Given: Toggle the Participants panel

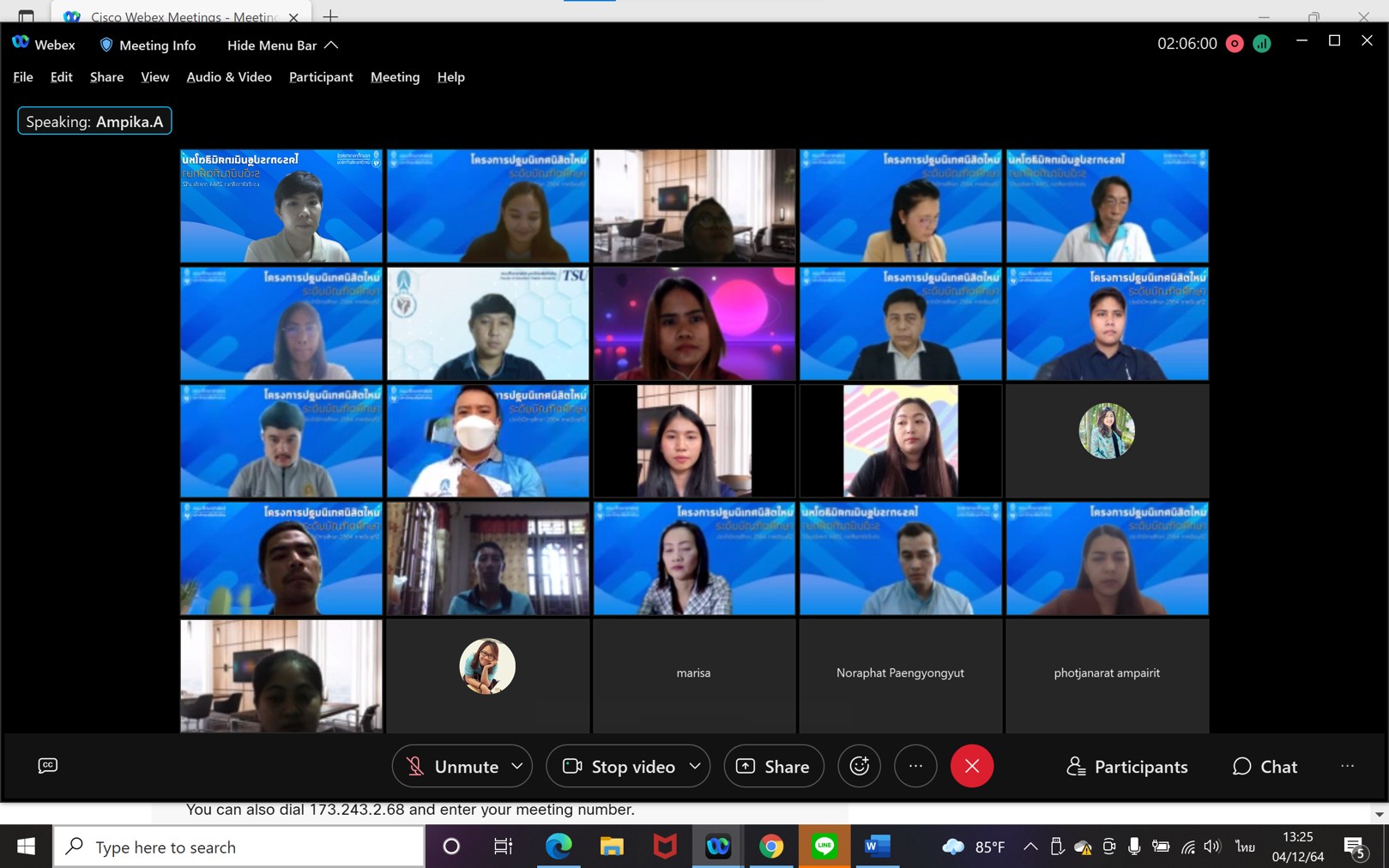Looking at the screenshot, I should pos(1126,766).
